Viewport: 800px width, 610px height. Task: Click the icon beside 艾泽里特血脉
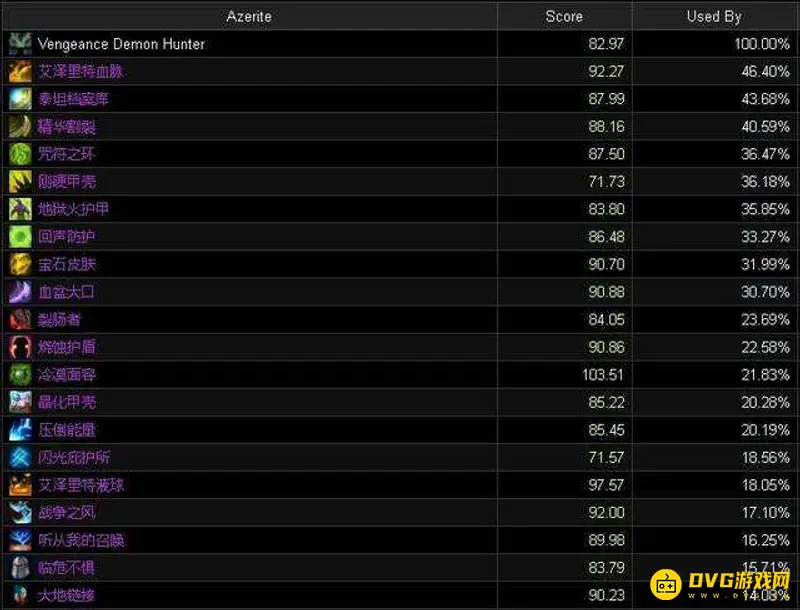20,71
